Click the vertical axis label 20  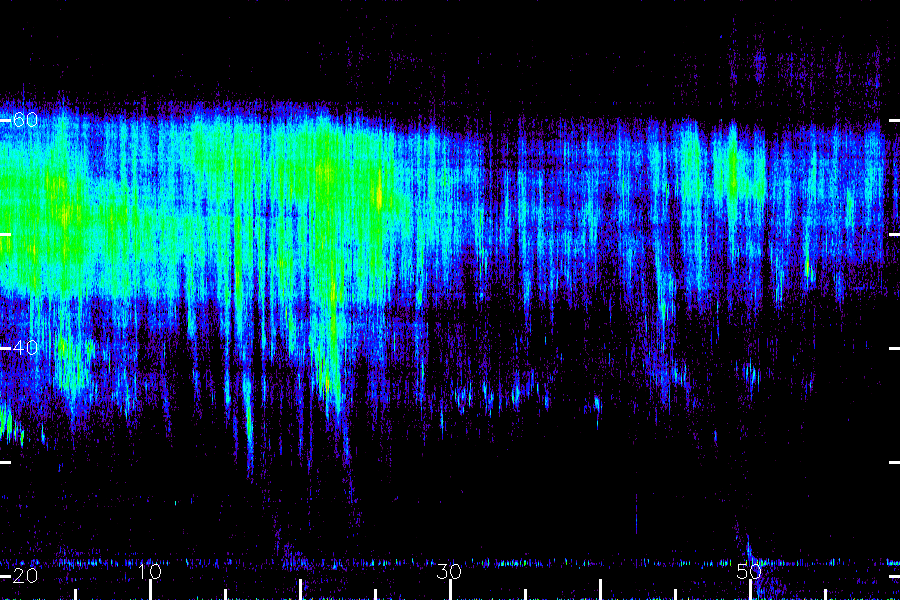click(x=25, y=576)
